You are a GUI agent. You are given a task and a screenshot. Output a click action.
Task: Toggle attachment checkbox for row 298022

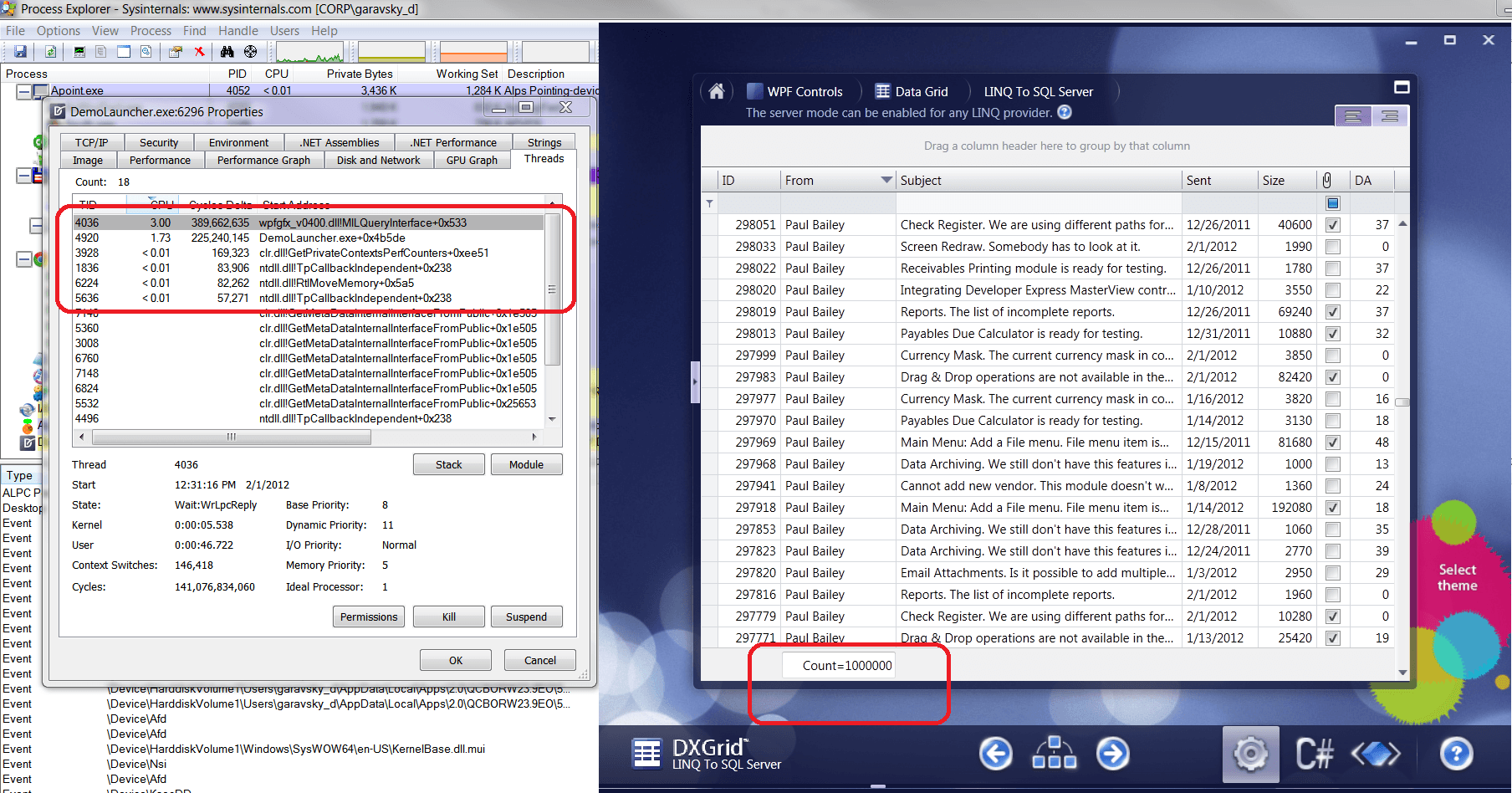(1333, 269)
